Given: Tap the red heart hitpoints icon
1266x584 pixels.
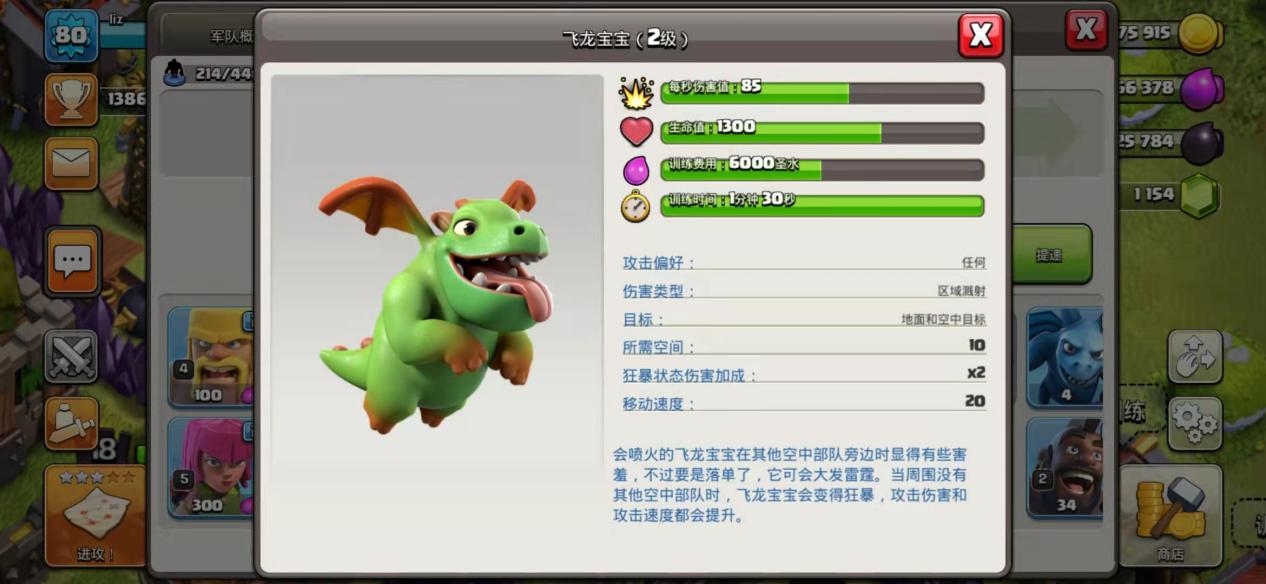Looking at the screenshot, I should pyautogui.click(x=636, y=131).
